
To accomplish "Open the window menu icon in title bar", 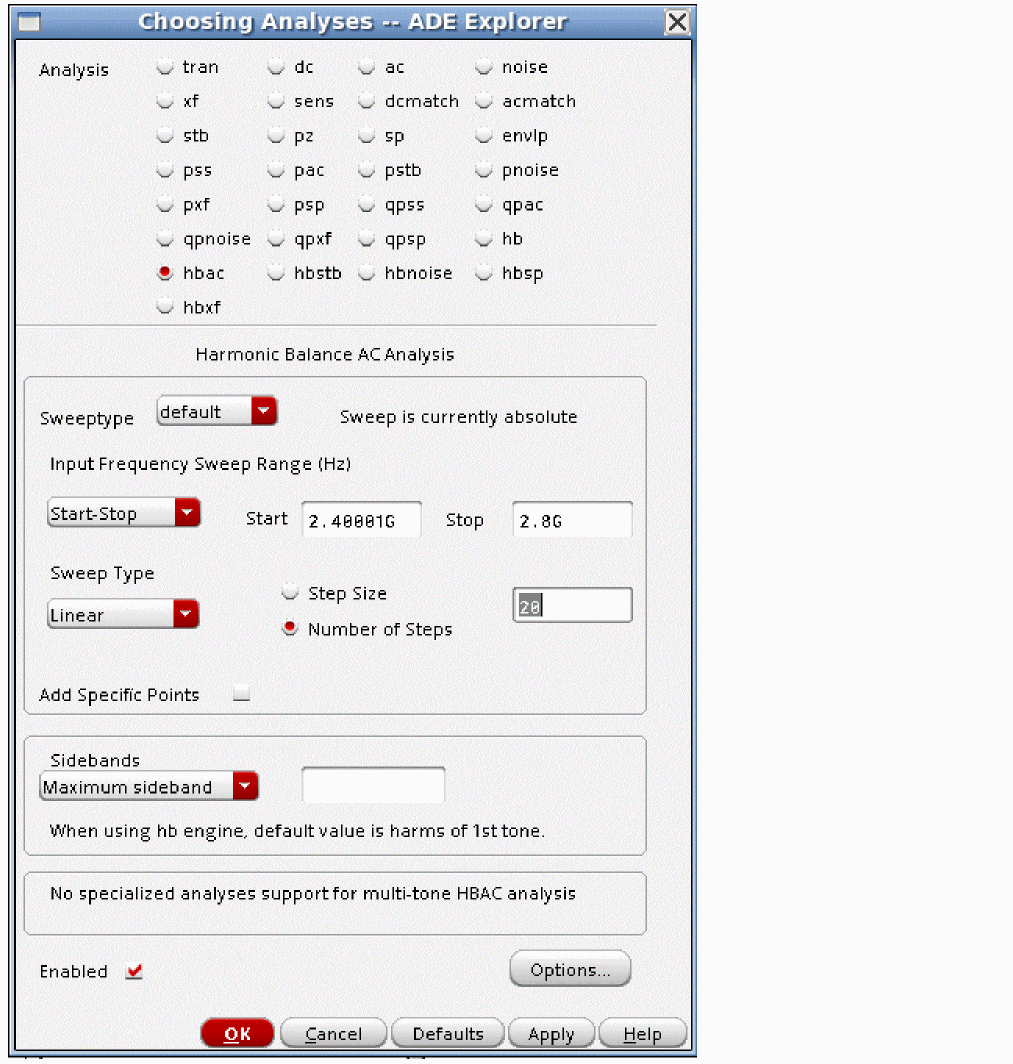I will (28, 22).
